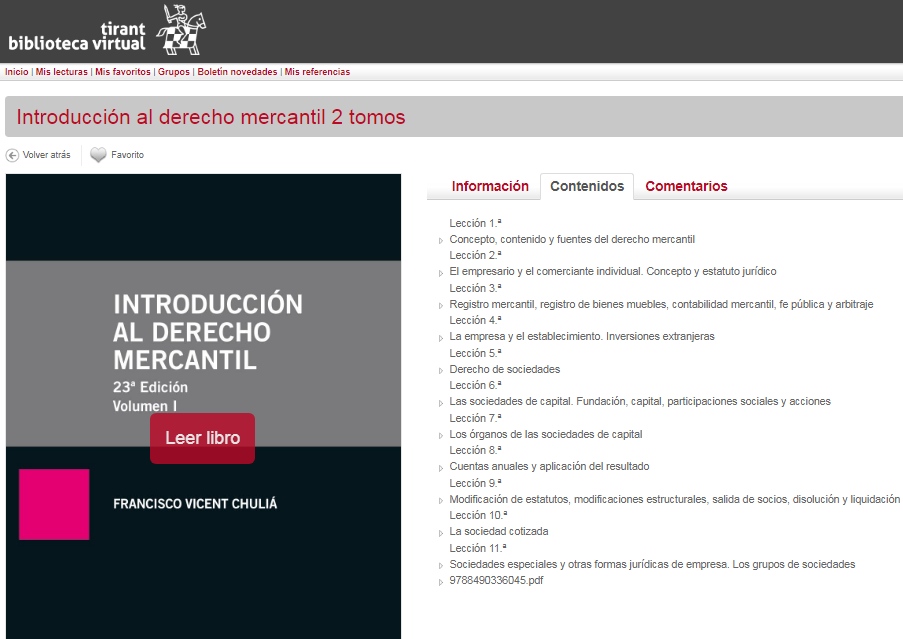Click the Lección 11.ª heading
The width and height of the screenshot is (903, 639).
[478, 549]
